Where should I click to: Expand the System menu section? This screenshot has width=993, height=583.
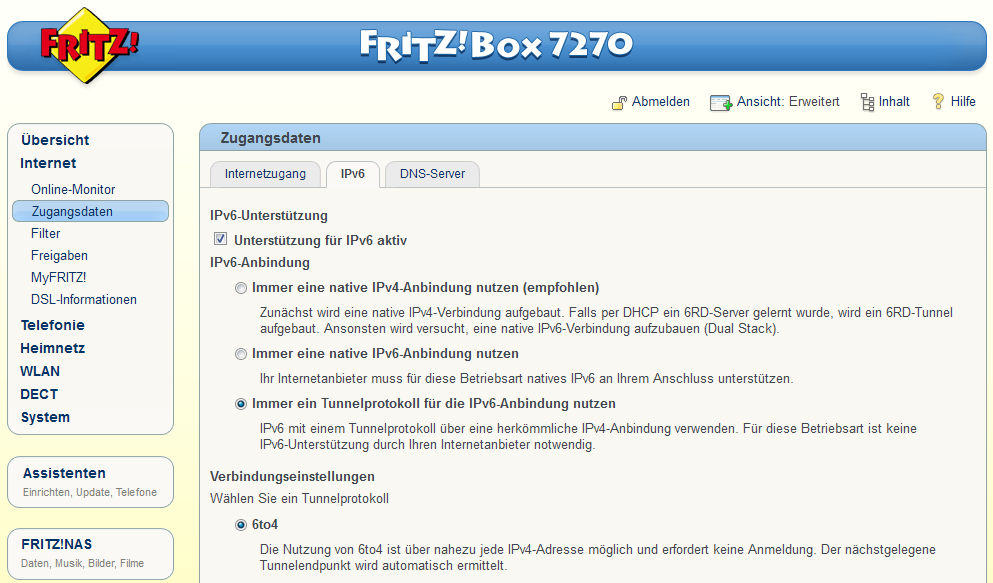point(45,418)
